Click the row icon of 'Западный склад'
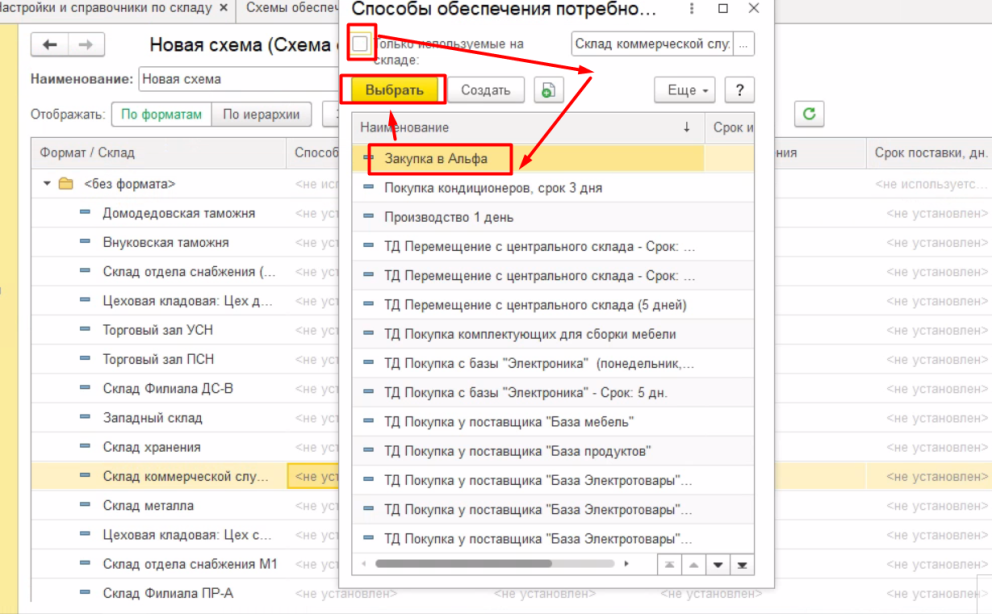The height and width of the screenshot is (614, 992). click(85, 417)
